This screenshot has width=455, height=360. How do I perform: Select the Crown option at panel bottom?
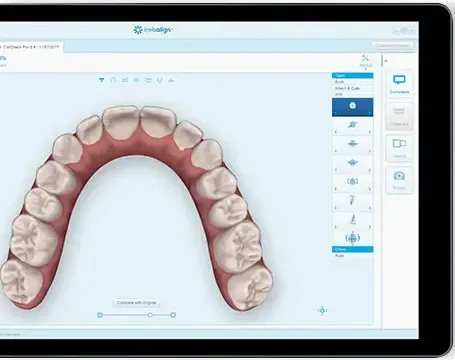click(352, 249)
